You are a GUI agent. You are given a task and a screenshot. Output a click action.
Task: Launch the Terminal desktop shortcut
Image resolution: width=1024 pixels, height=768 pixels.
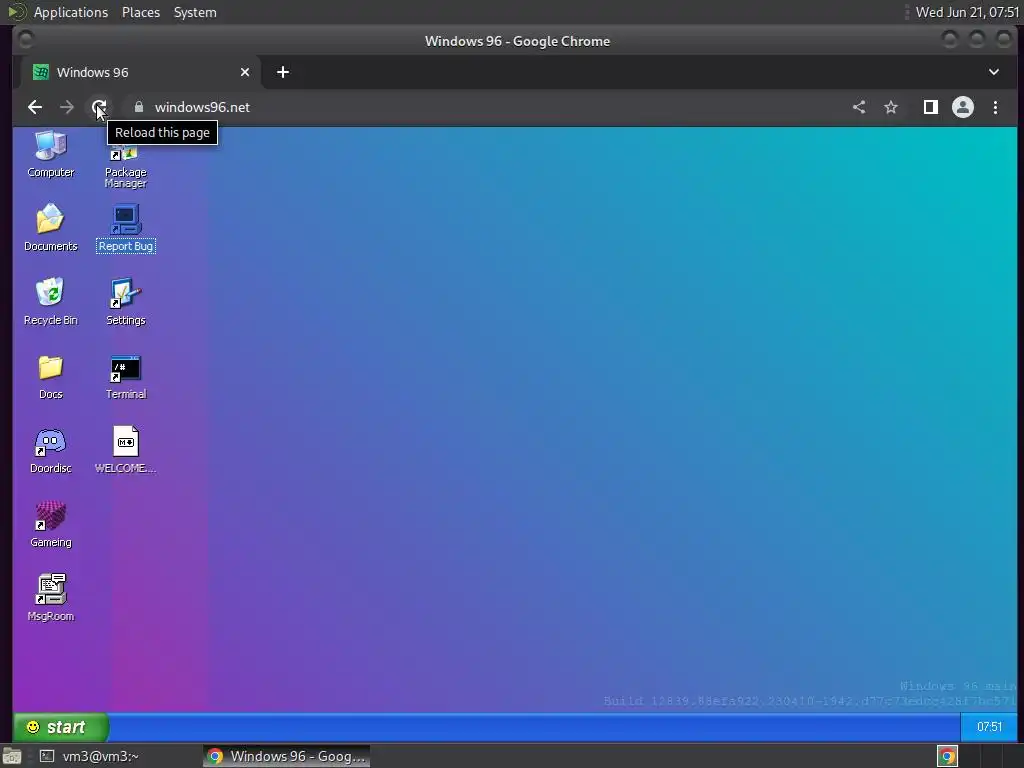click(125, 377)
